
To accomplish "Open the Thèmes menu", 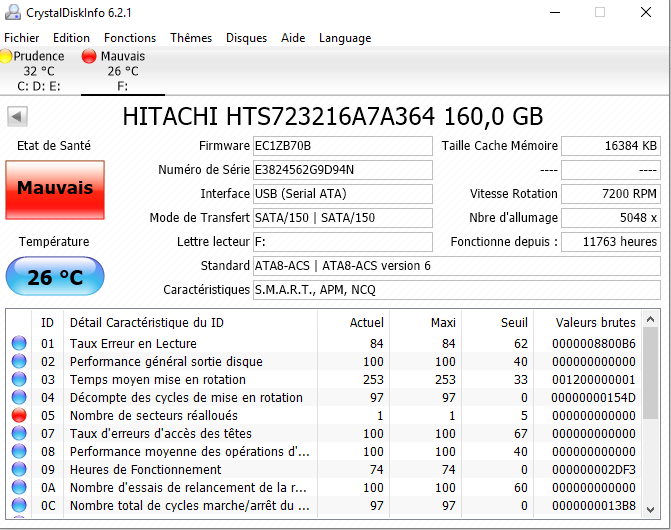I will coord(191,38).
